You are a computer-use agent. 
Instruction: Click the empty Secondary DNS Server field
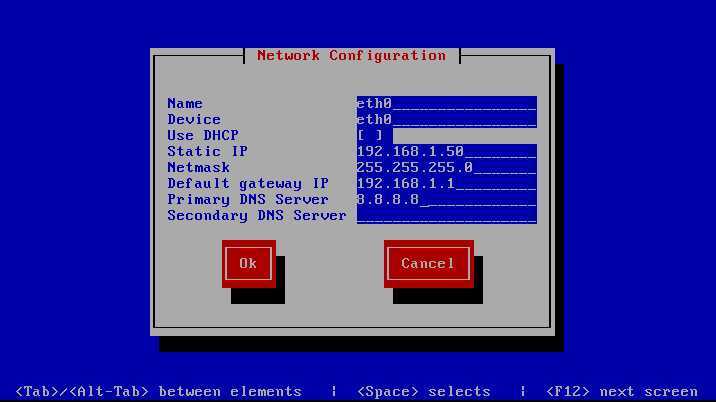pos(447,216)
